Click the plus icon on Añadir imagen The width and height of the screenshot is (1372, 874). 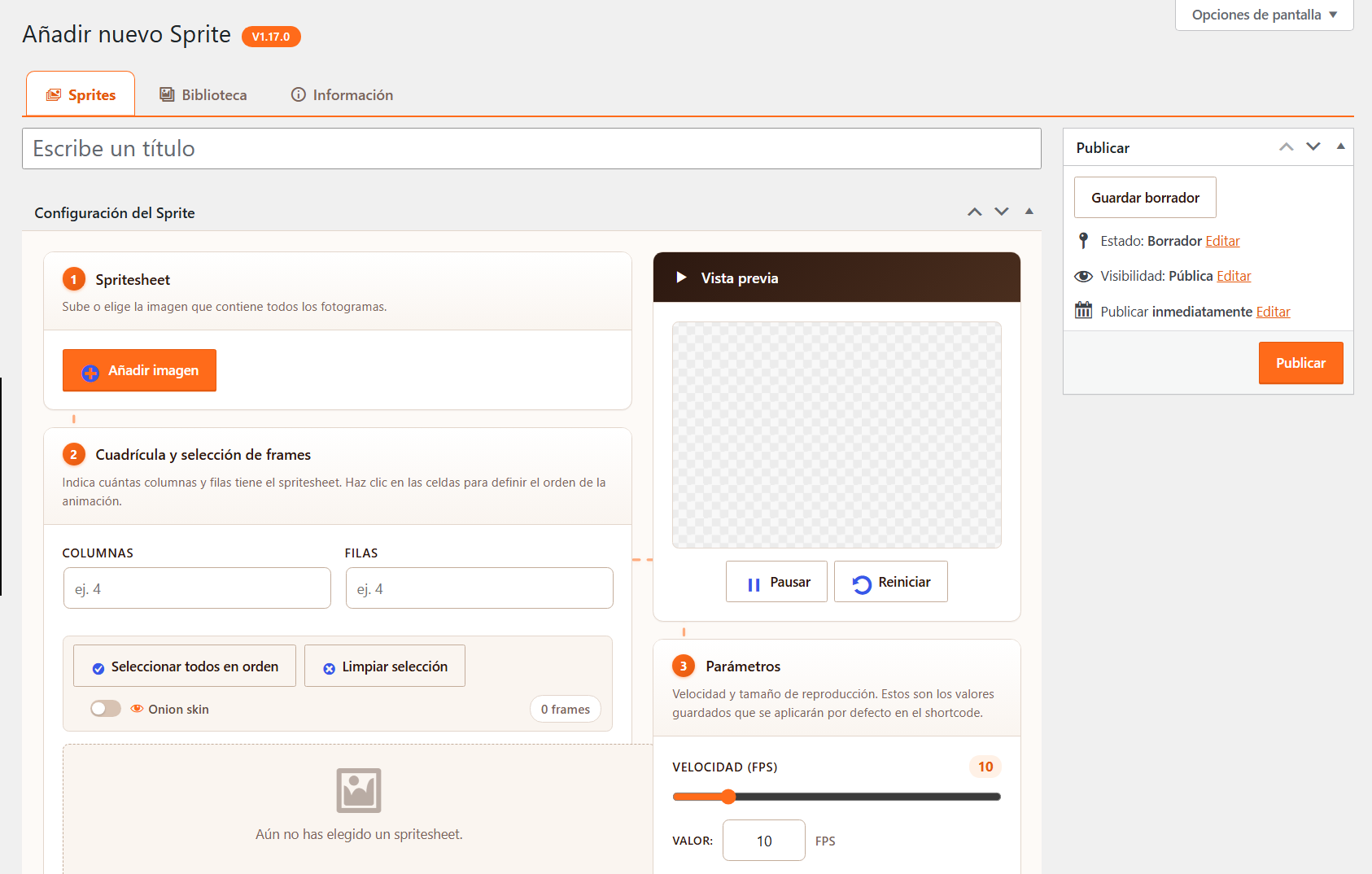coord(90,373)
